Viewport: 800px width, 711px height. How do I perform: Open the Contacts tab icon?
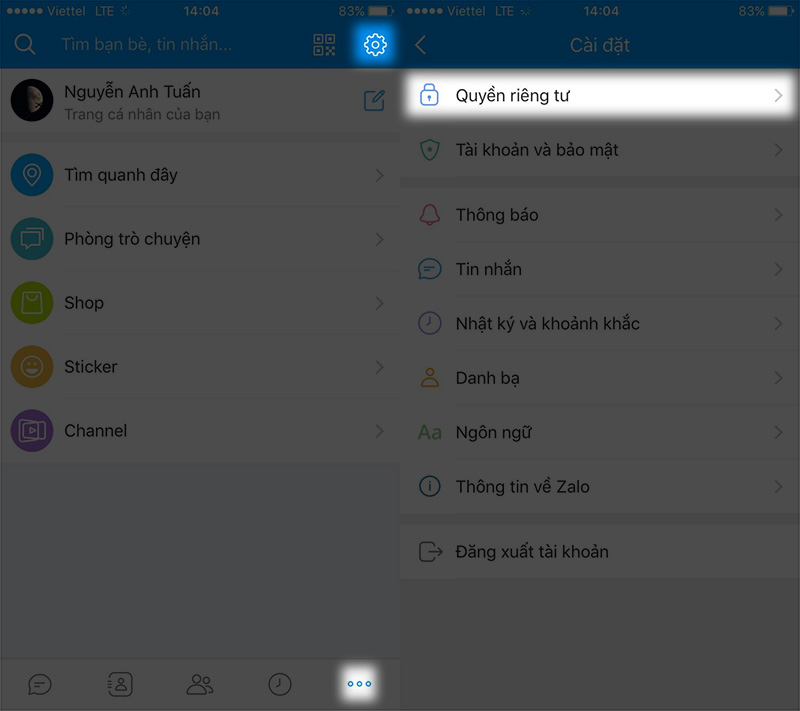[x=120, y=684]
